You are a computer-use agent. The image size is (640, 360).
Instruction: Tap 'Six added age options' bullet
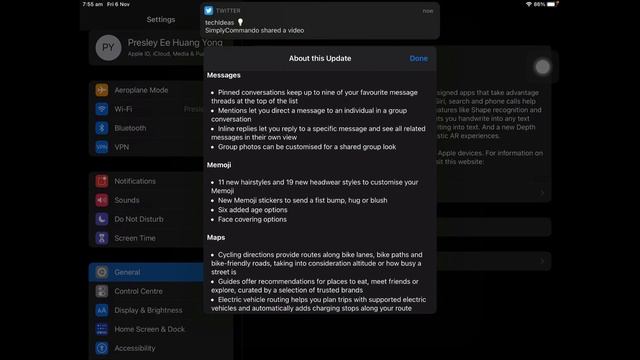tap(252, 210)
